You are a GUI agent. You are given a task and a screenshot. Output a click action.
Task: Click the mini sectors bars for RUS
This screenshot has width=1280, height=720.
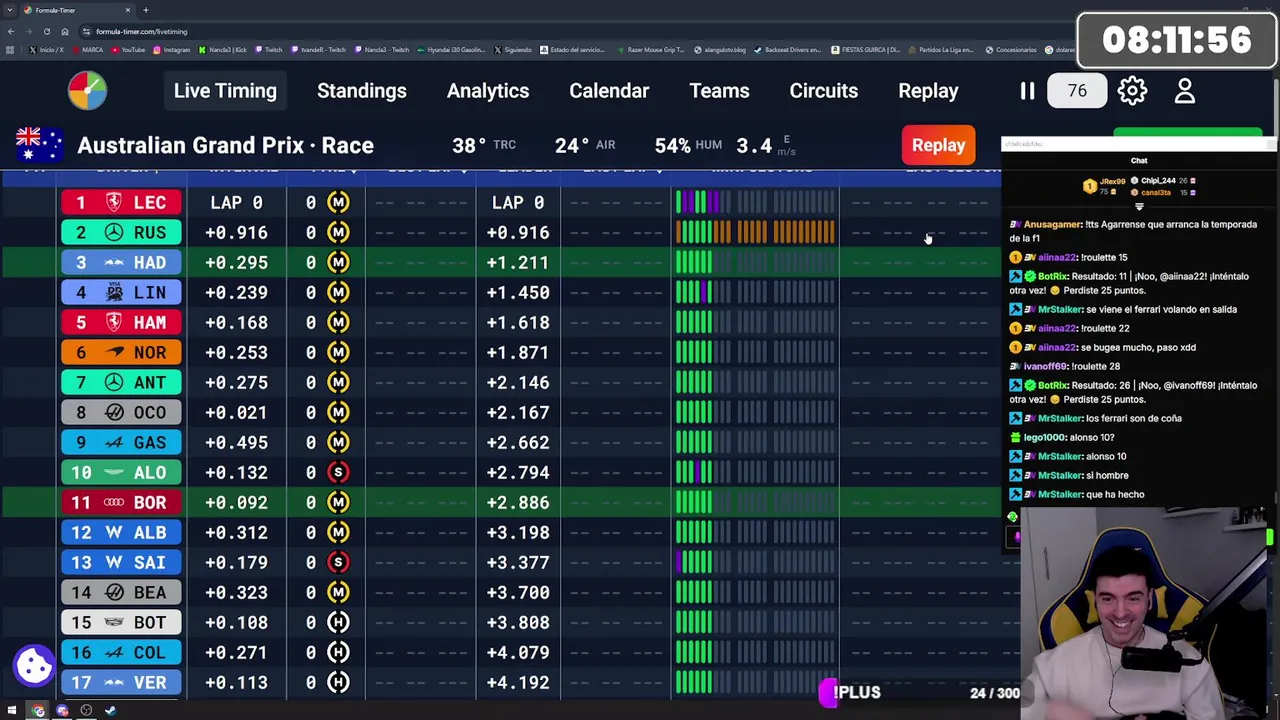click(755, 233)
